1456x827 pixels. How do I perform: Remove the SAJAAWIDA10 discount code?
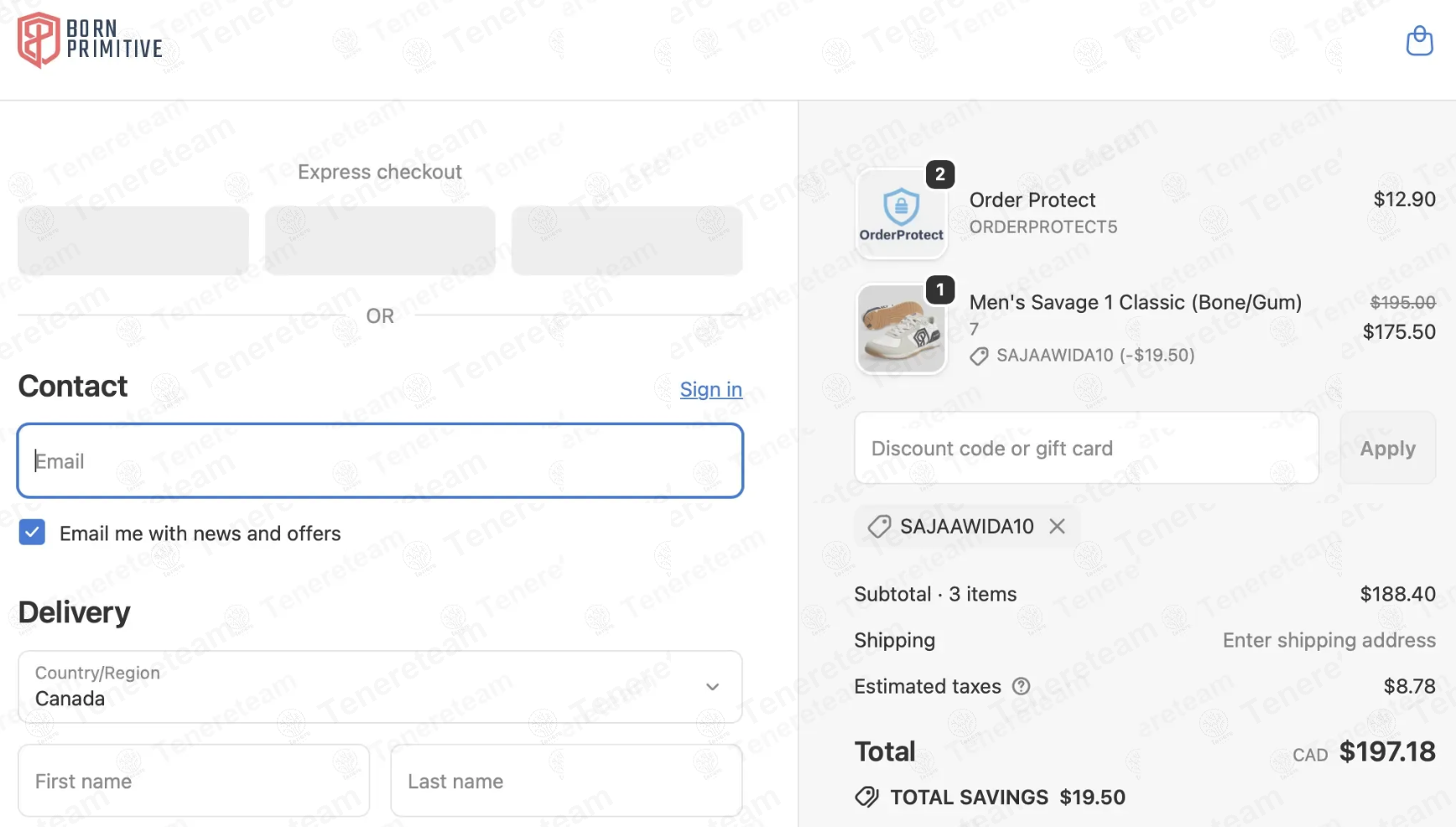click(1057, 526)
